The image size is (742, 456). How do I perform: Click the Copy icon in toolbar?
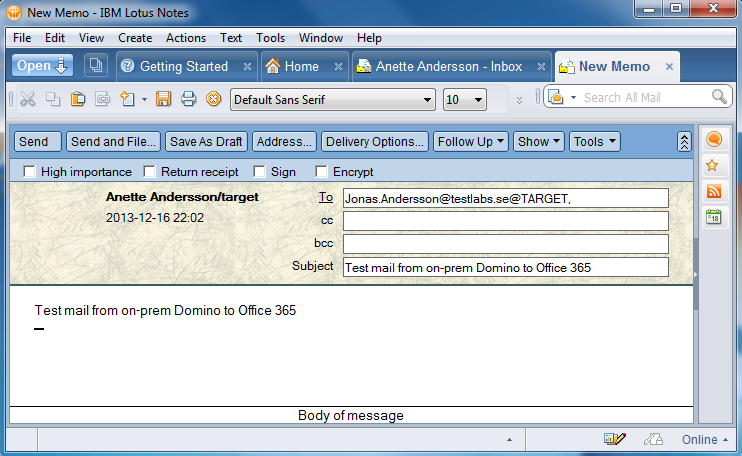pos(53,99)
